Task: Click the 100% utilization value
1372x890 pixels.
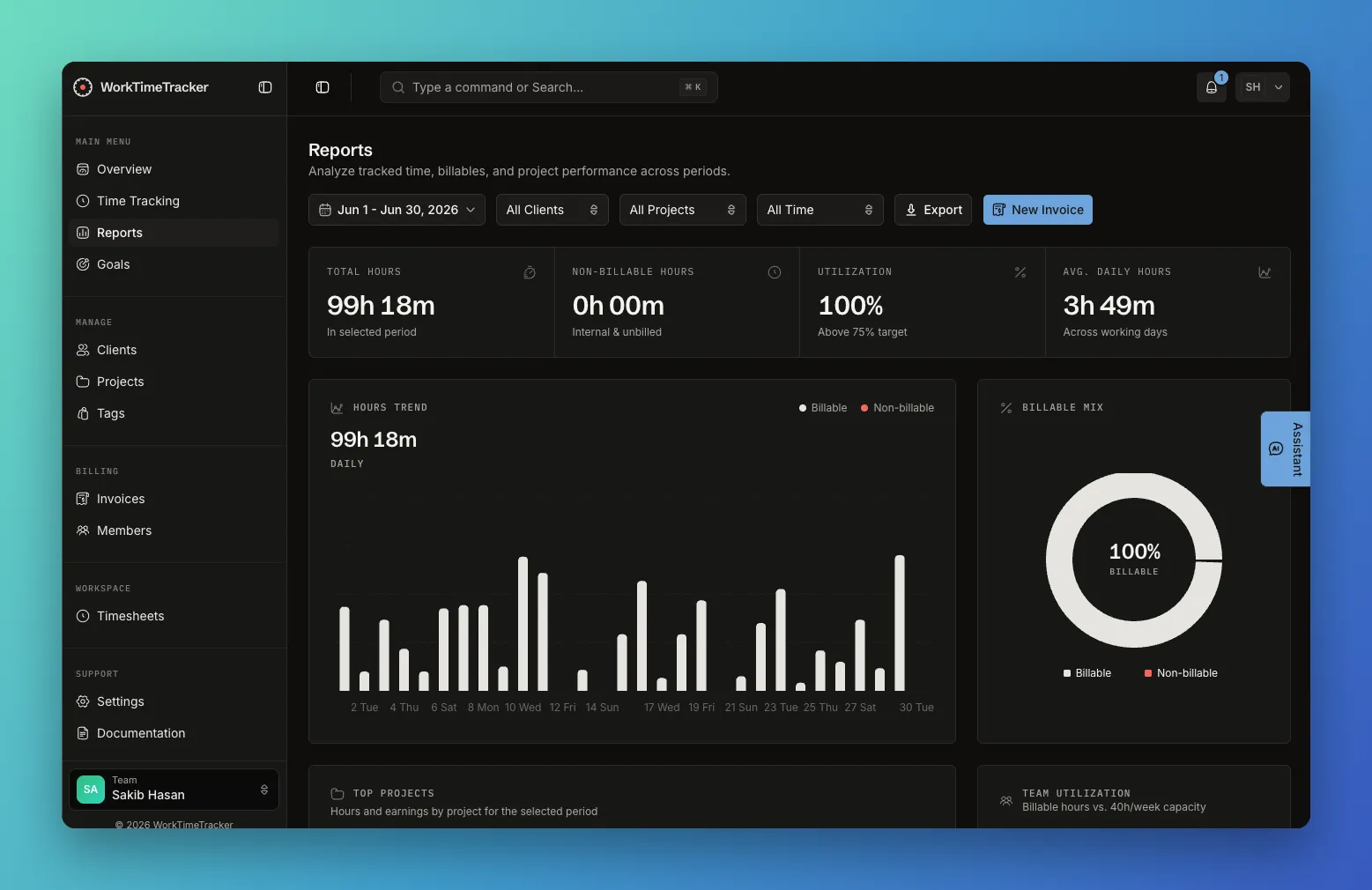Action: click(850, 306)
